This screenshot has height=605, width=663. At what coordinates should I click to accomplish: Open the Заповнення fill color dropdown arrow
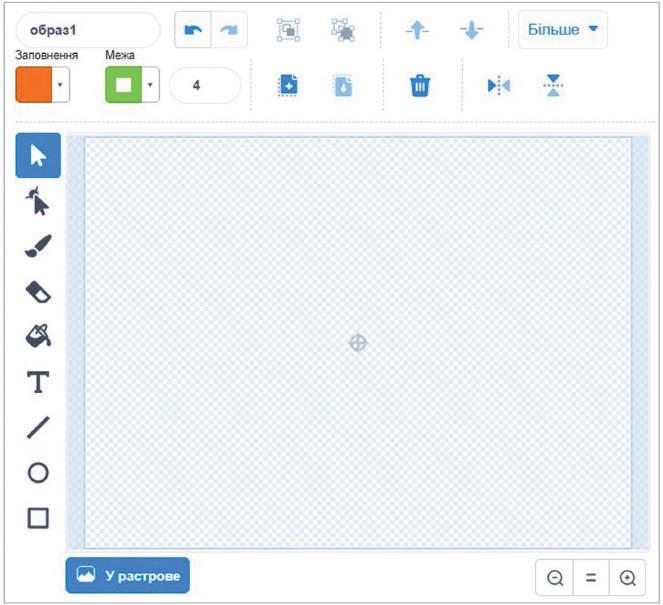pos(60,85)
